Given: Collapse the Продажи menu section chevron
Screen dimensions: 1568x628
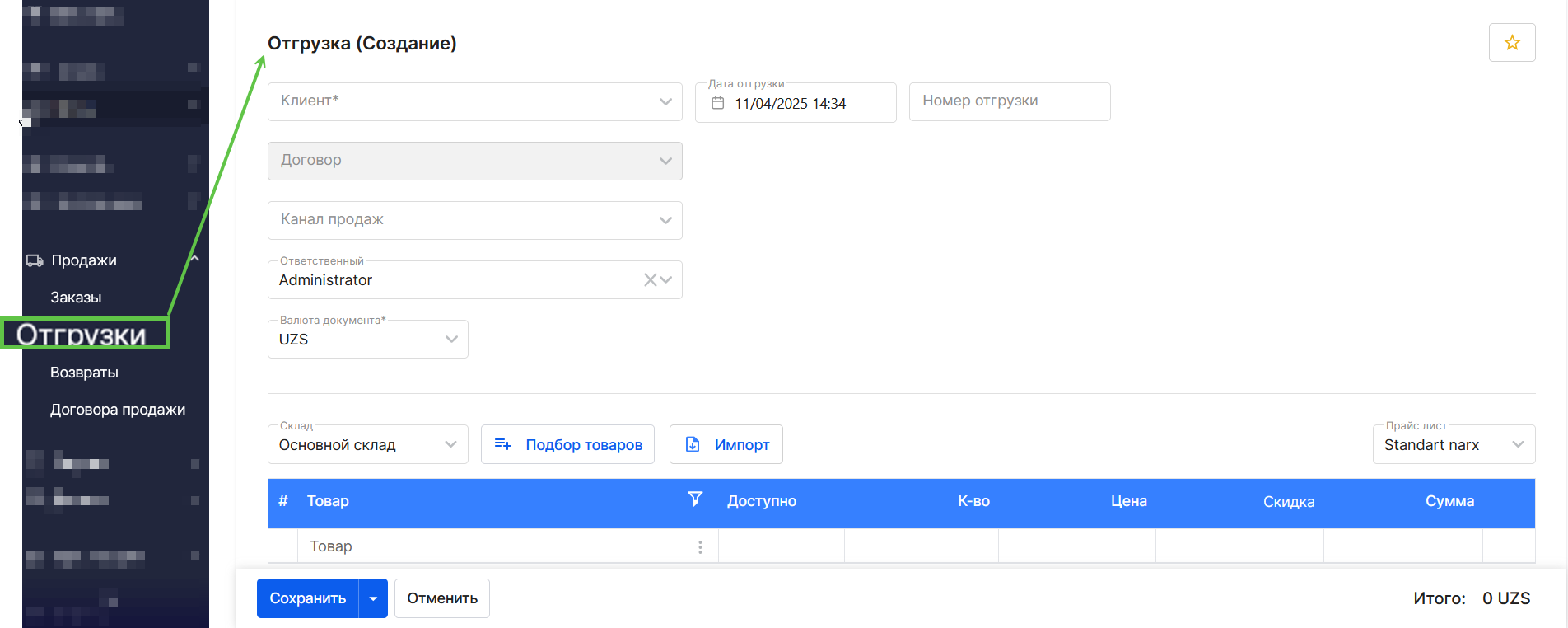Looking at the screenshot, I should pyautogui.click(x=194, y=260).
